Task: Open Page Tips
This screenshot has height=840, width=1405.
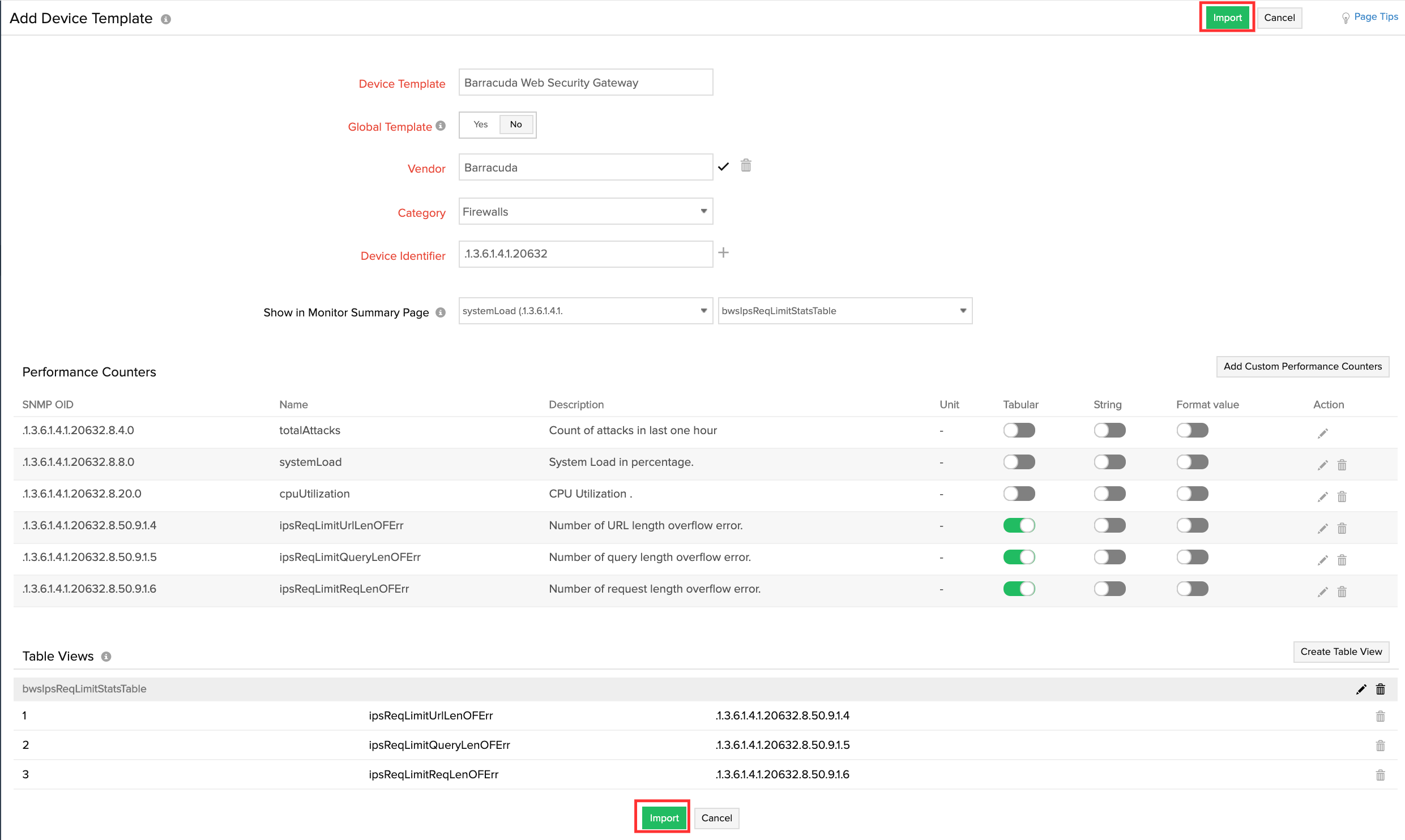Action: 1374,16
